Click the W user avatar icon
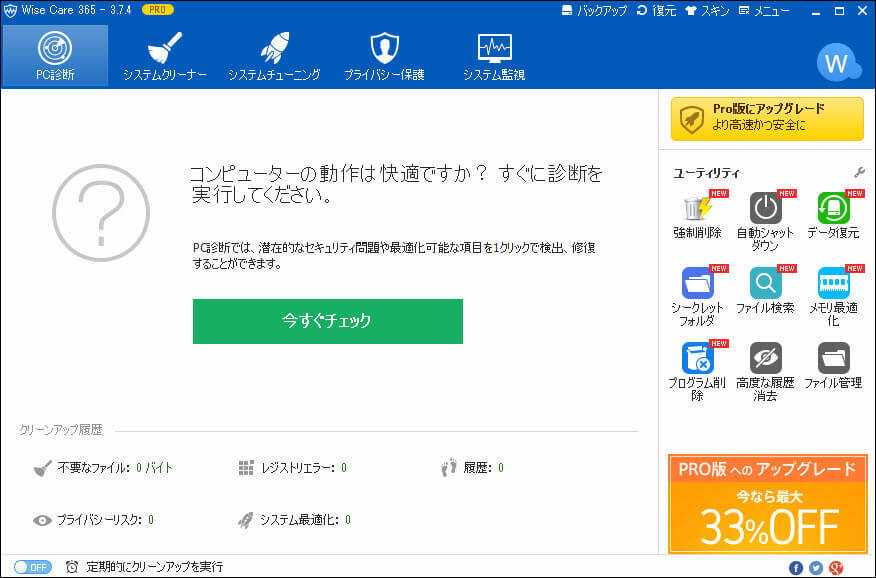The image size is (876, 578). 837,63
